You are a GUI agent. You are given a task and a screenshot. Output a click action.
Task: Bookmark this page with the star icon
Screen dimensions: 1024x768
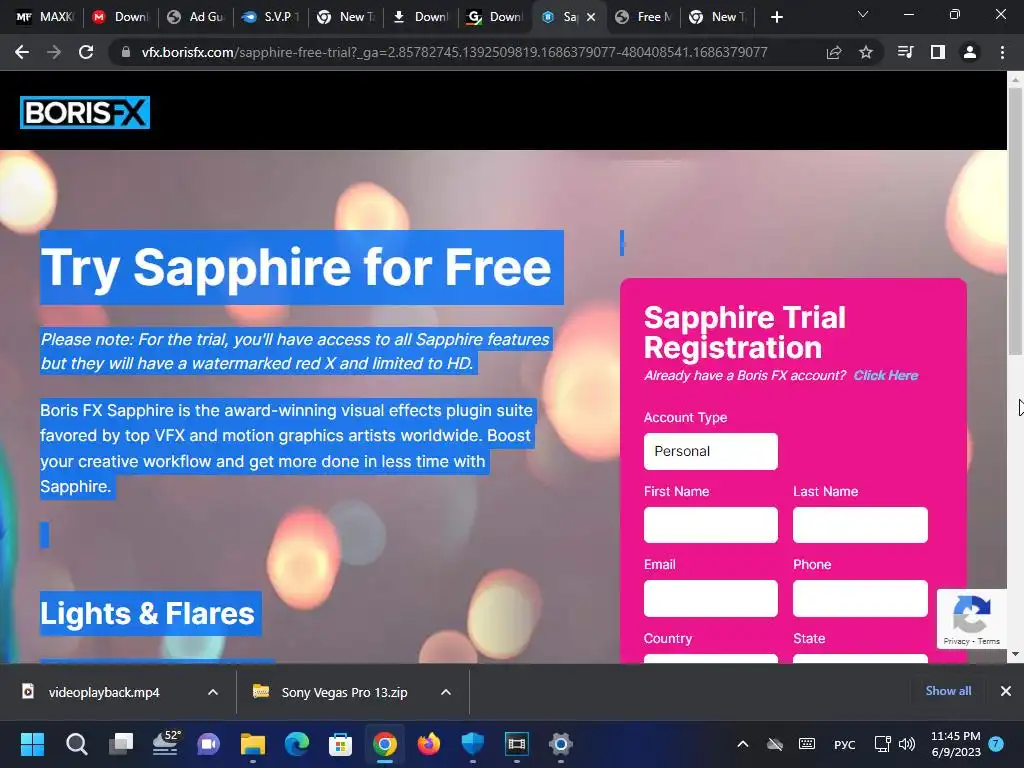pos(866,52)
